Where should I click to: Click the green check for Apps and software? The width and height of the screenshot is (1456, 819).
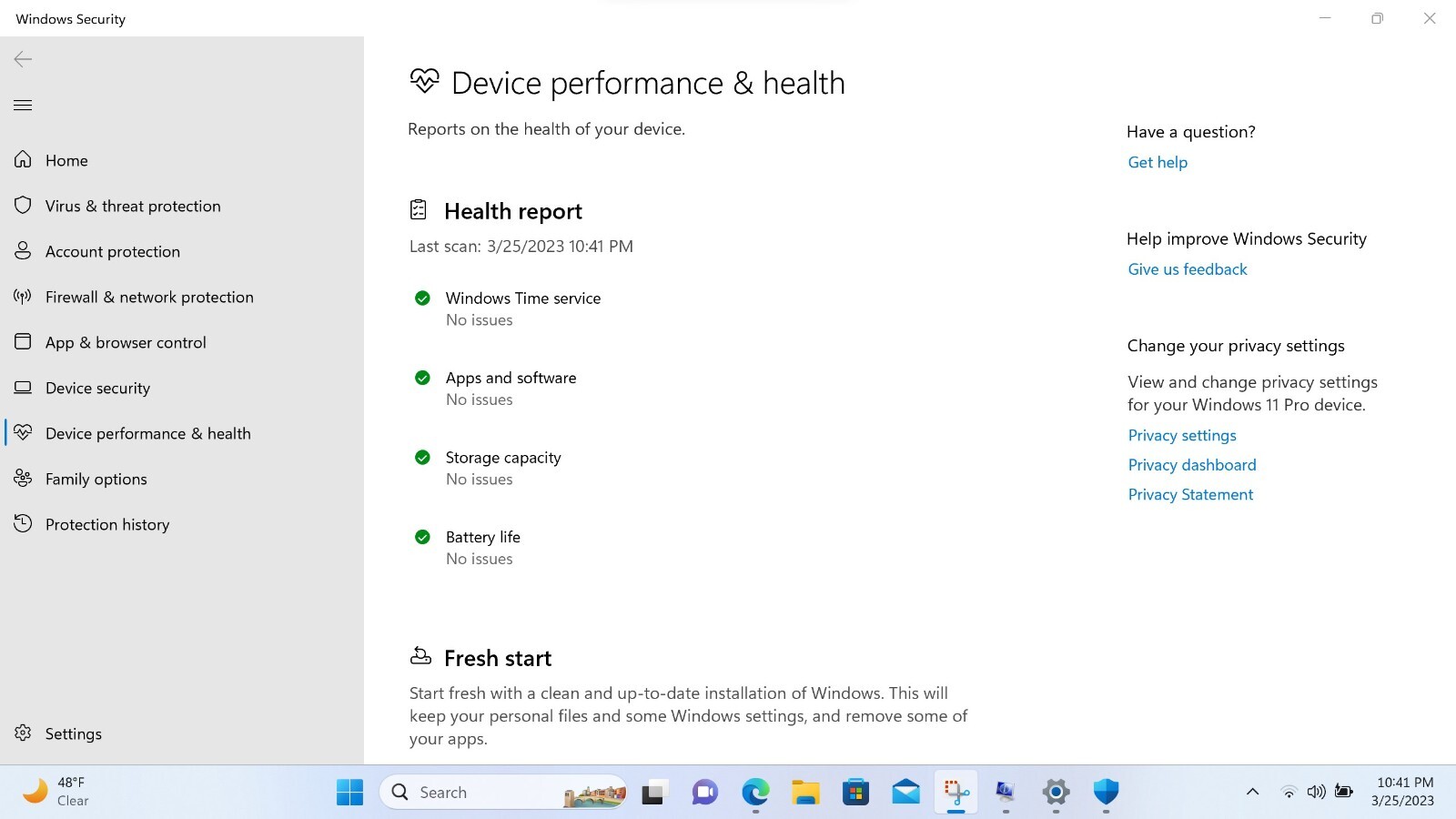tap(422, 378)
